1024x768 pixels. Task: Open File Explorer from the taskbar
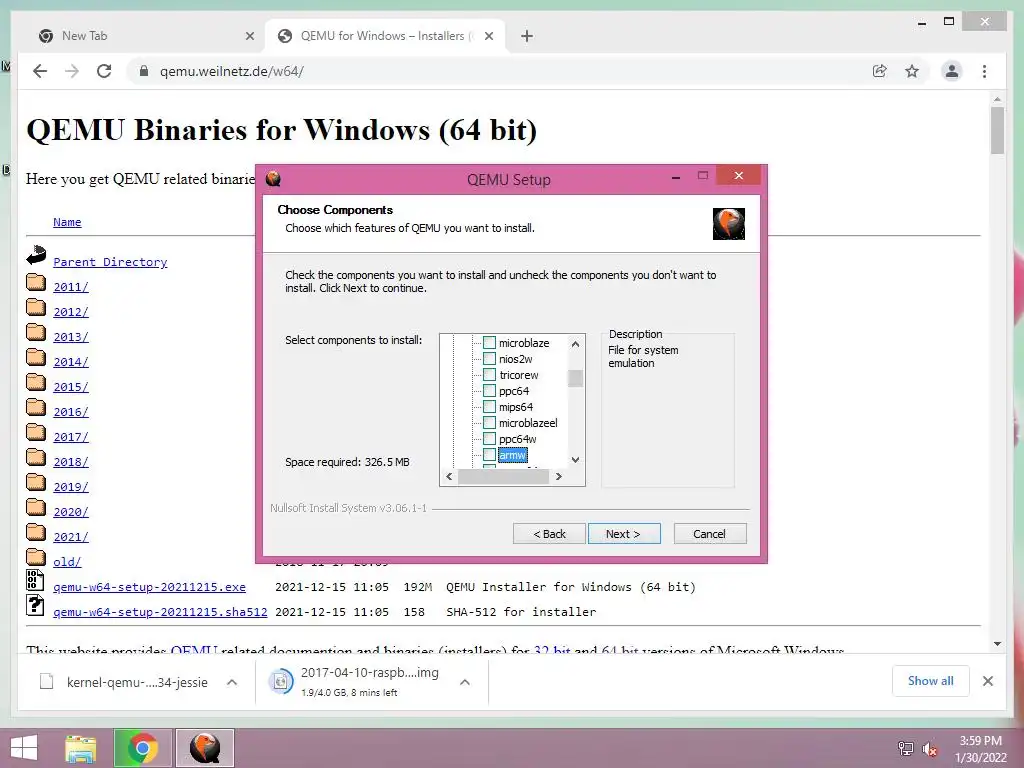[x=81, y=748]
